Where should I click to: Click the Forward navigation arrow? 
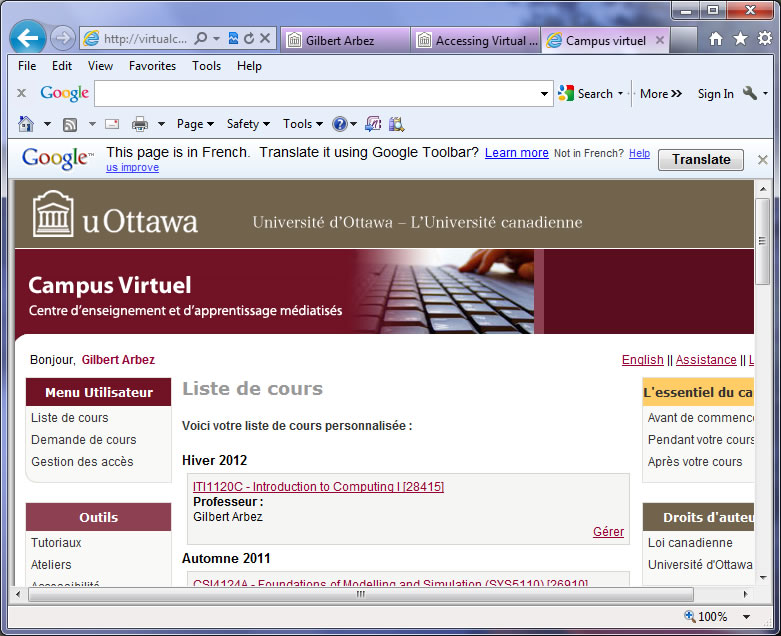pyautogui.click(x=63, y=38)
